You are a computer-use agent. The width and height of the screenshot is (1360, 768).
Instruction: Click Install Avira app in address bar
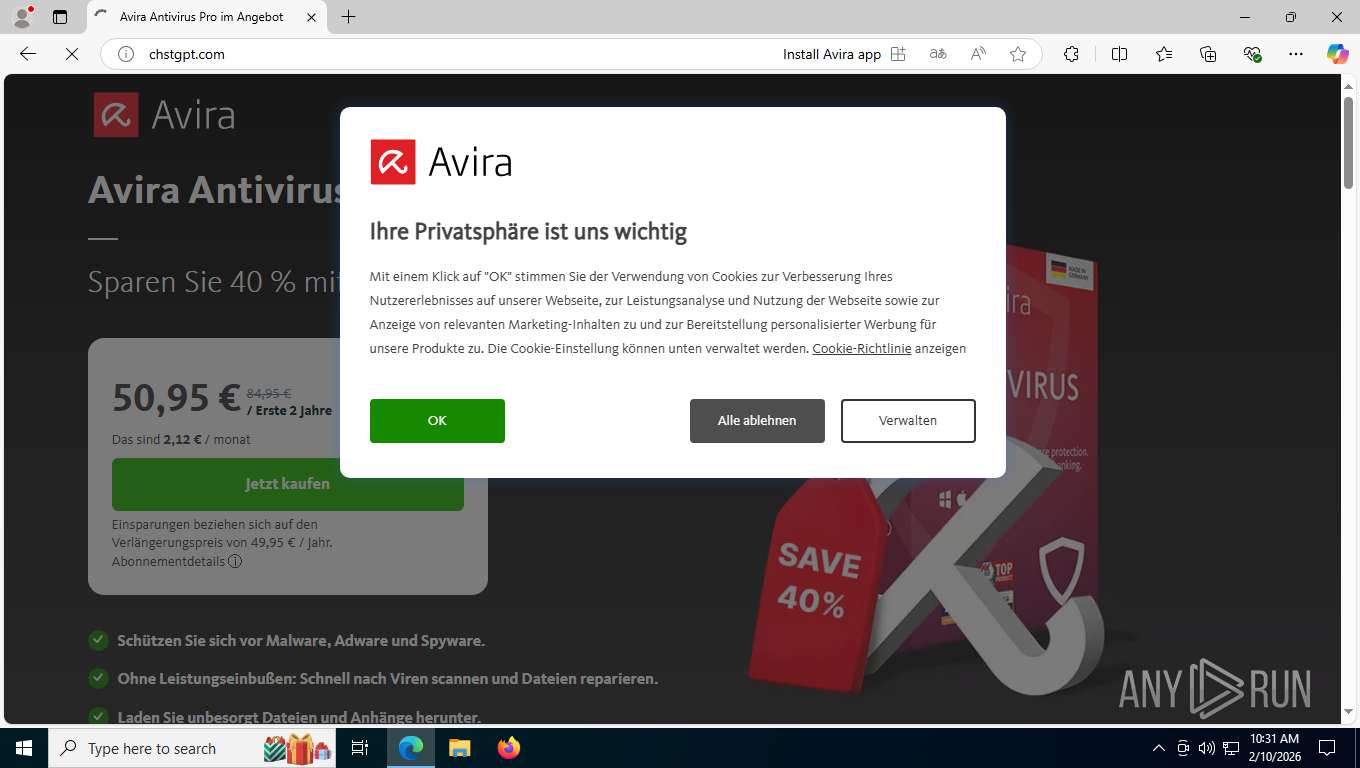832,54
